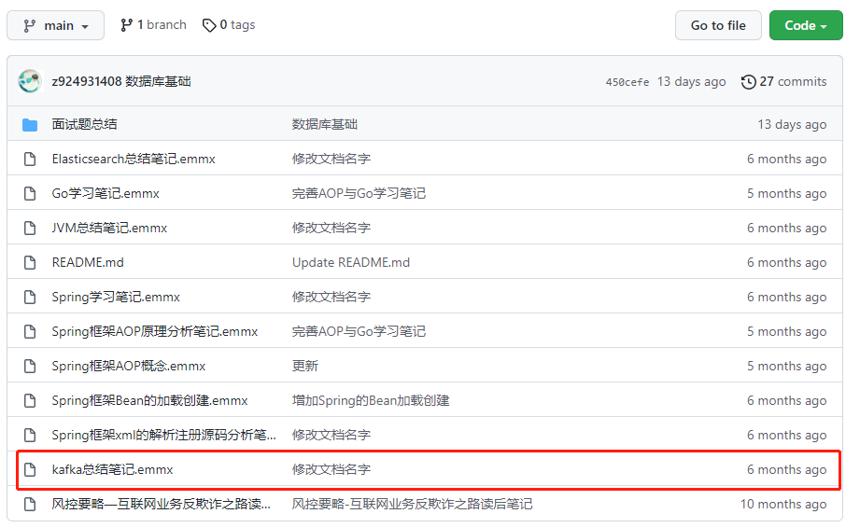The height and width of the screenshot is (528, 860).
Task: Click the Update README.md commit message
Action: click(x=351, y=263)
